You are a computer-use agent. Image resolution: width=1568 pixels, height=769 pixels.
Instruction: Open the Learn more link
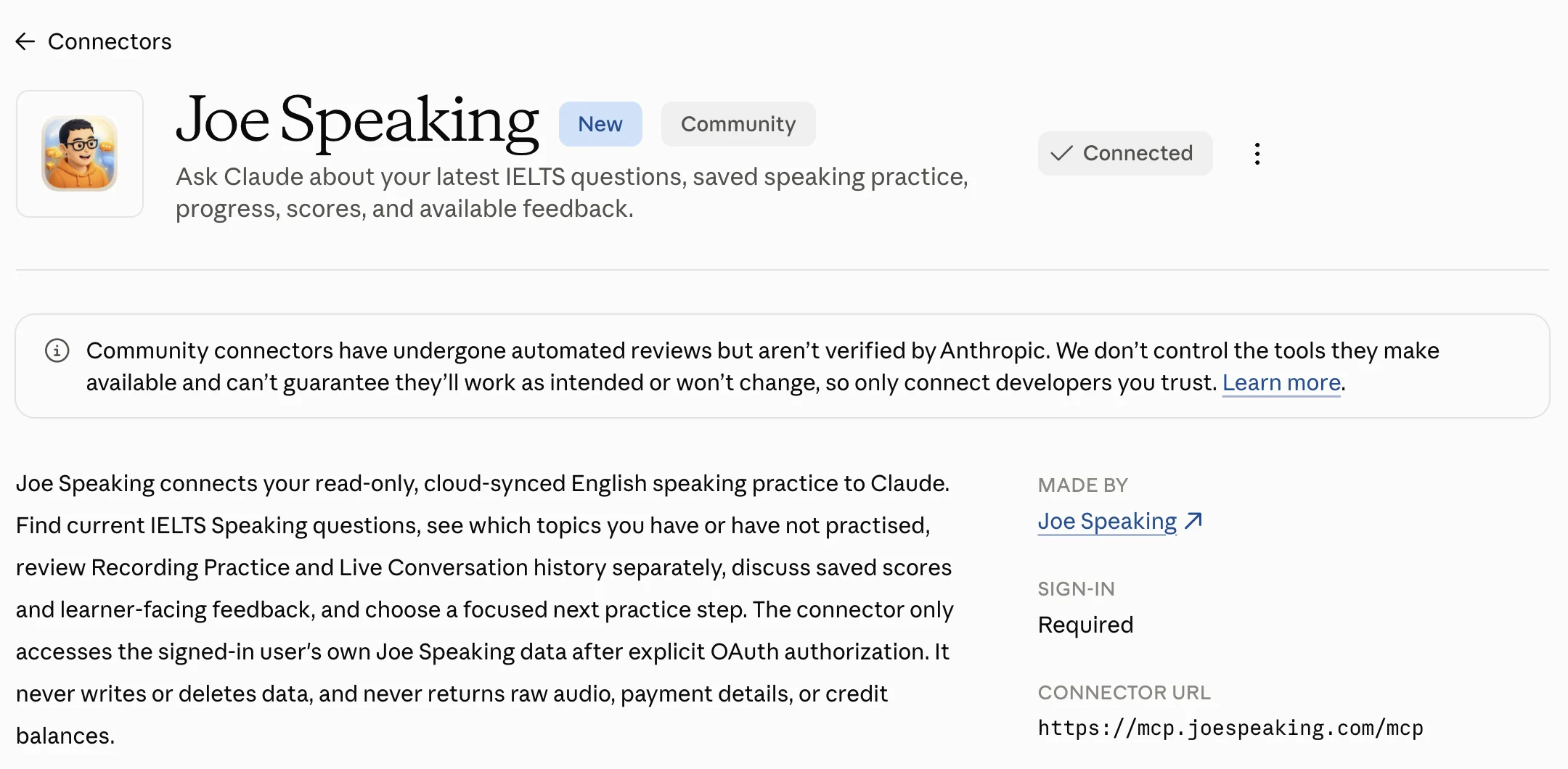point(1281,382)
